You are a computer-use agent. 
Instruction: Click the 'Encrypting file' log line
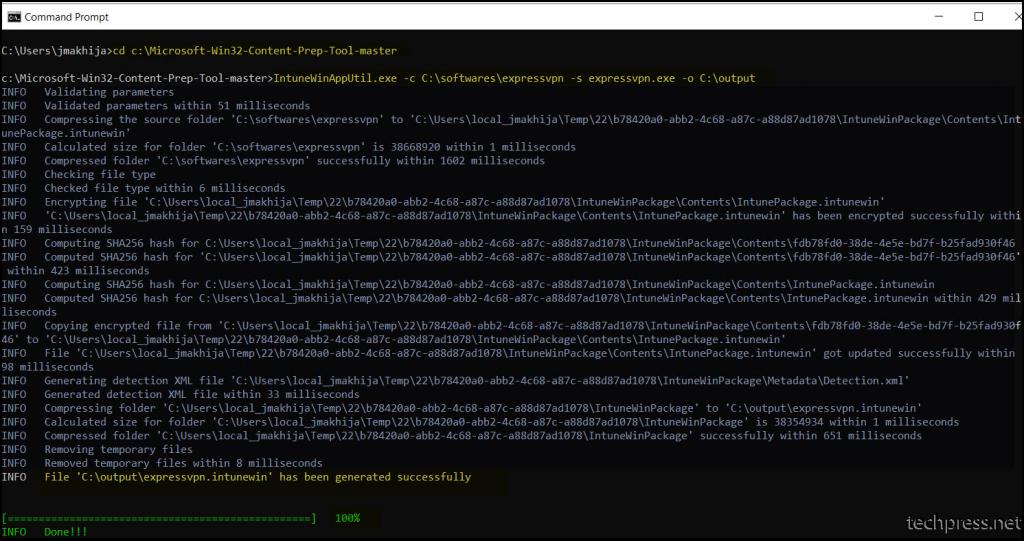pos(443,202)
